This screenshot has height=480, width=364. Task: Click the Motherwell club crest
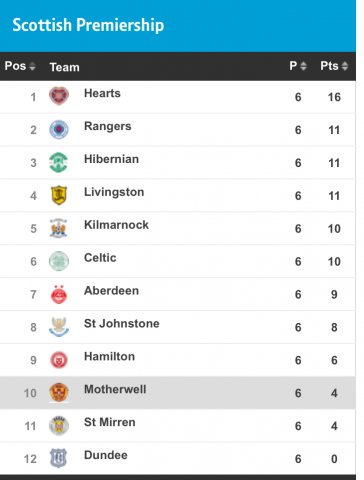pos(59,393)
